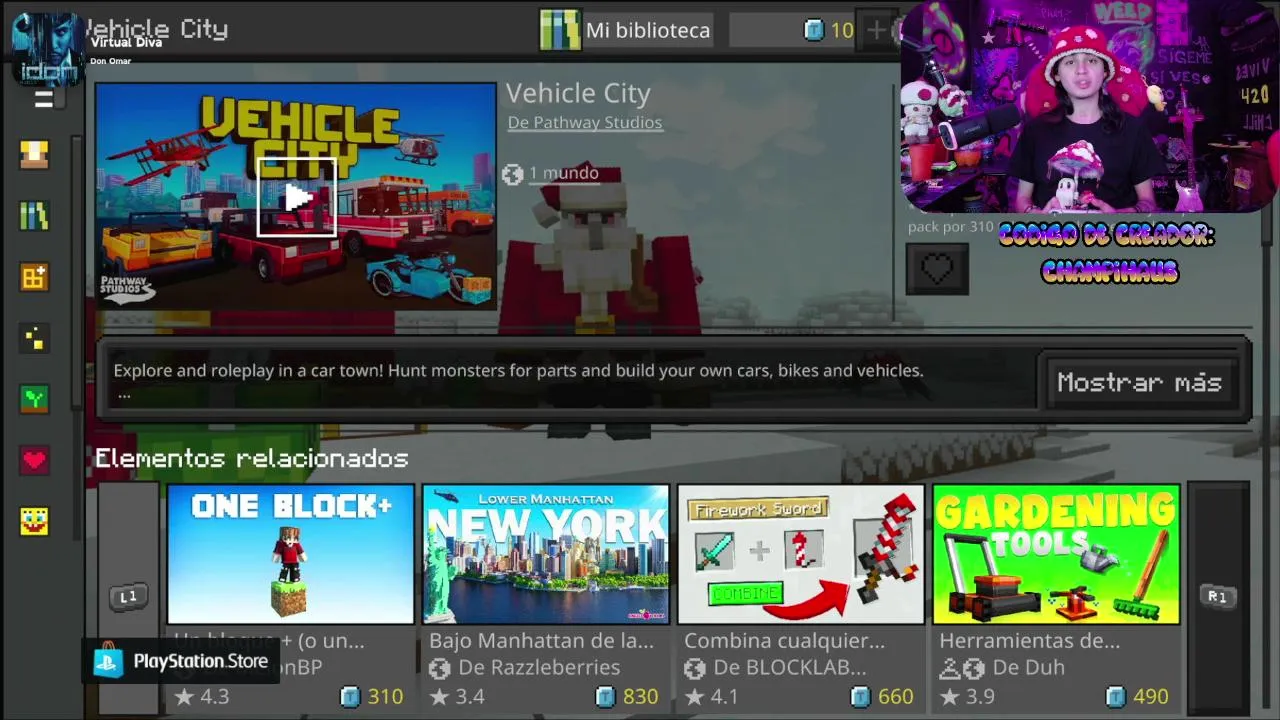Open the Gardening Tools thumbnail
The height and width of the screenshot is (720, 1280).
1056,554
